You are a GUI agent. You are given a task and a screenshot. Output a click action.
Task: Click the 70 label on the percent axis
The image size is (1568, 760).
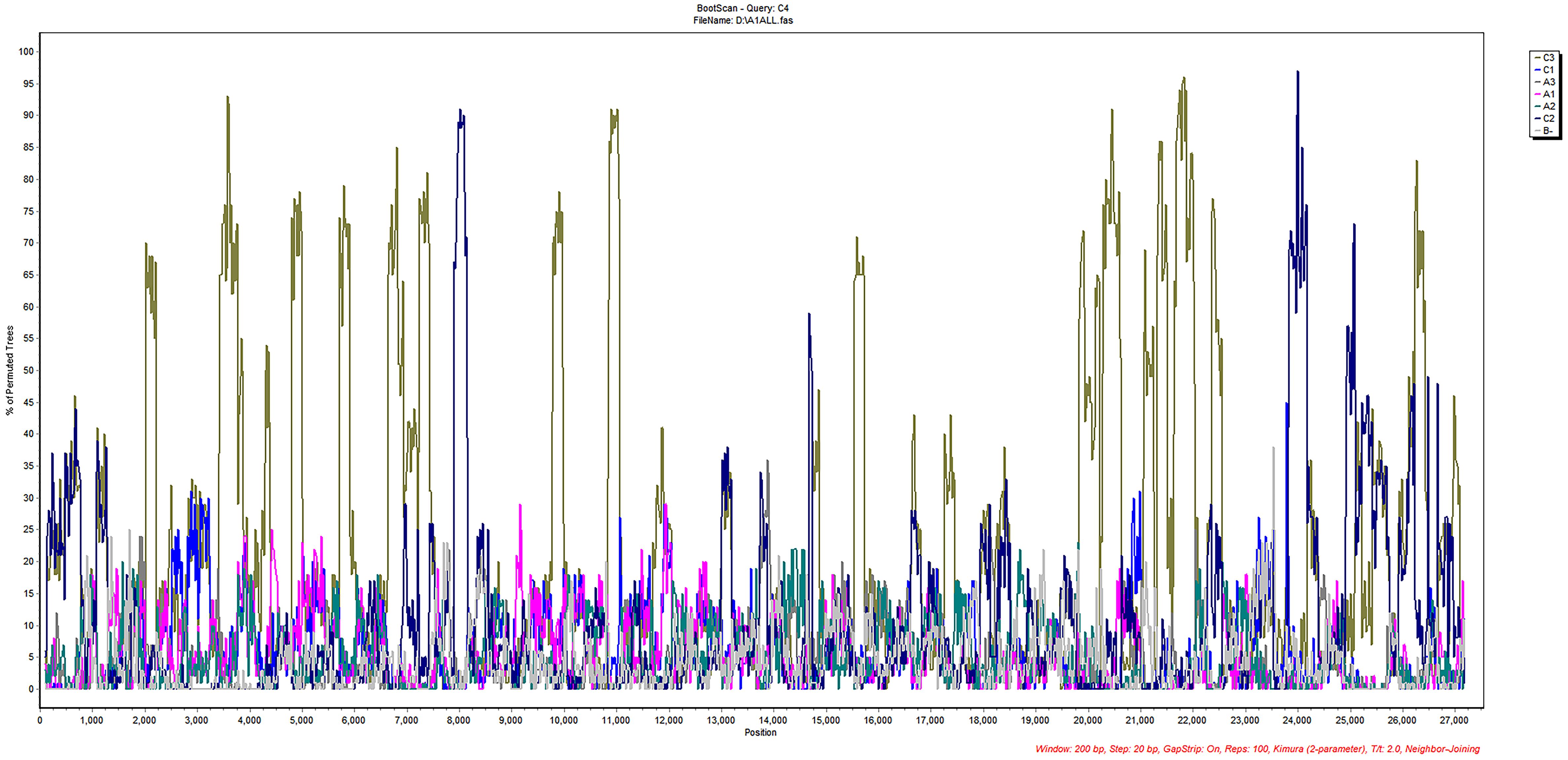point(29,243)
